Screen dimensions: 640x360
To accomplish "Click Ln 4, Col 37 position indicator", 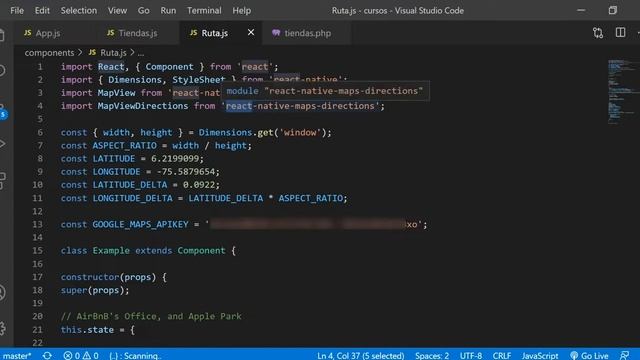I will click(360, 356).
